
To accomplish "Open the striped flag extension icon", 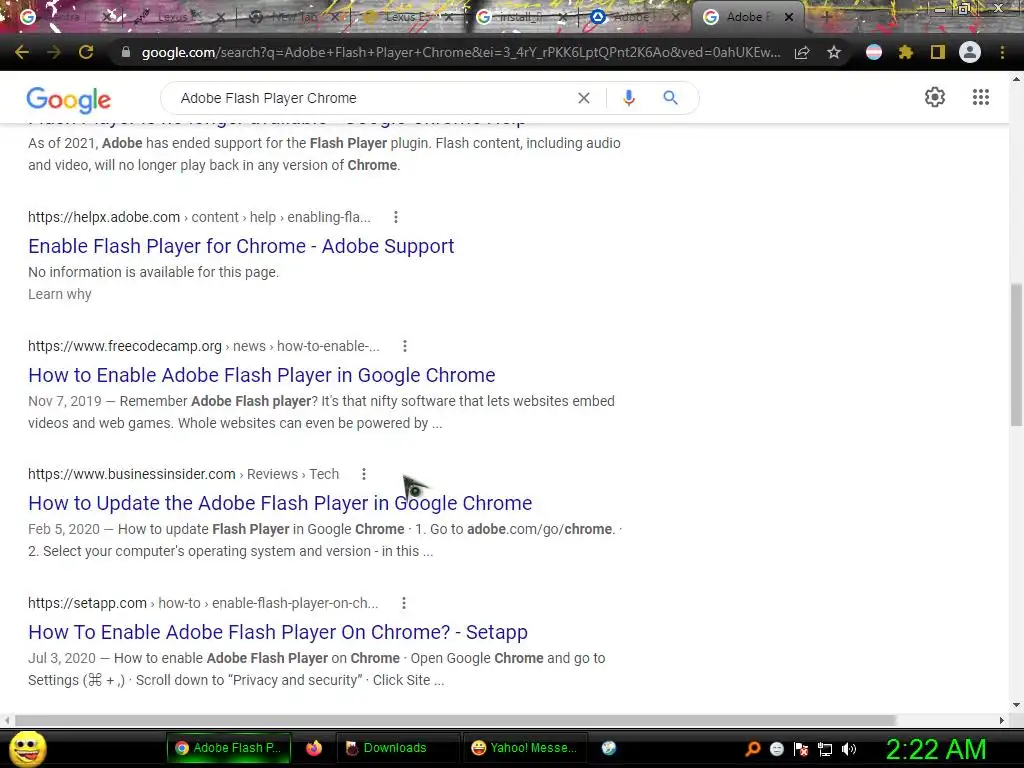I will pyautogui.click(x=874, y=52).
